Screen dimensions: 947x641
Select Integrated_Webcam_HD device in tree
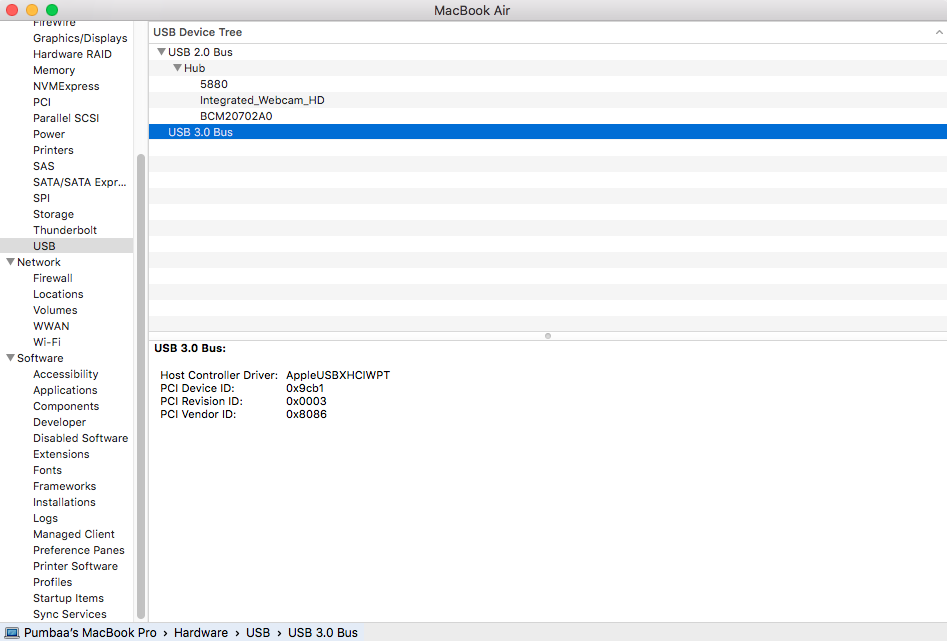262,100
